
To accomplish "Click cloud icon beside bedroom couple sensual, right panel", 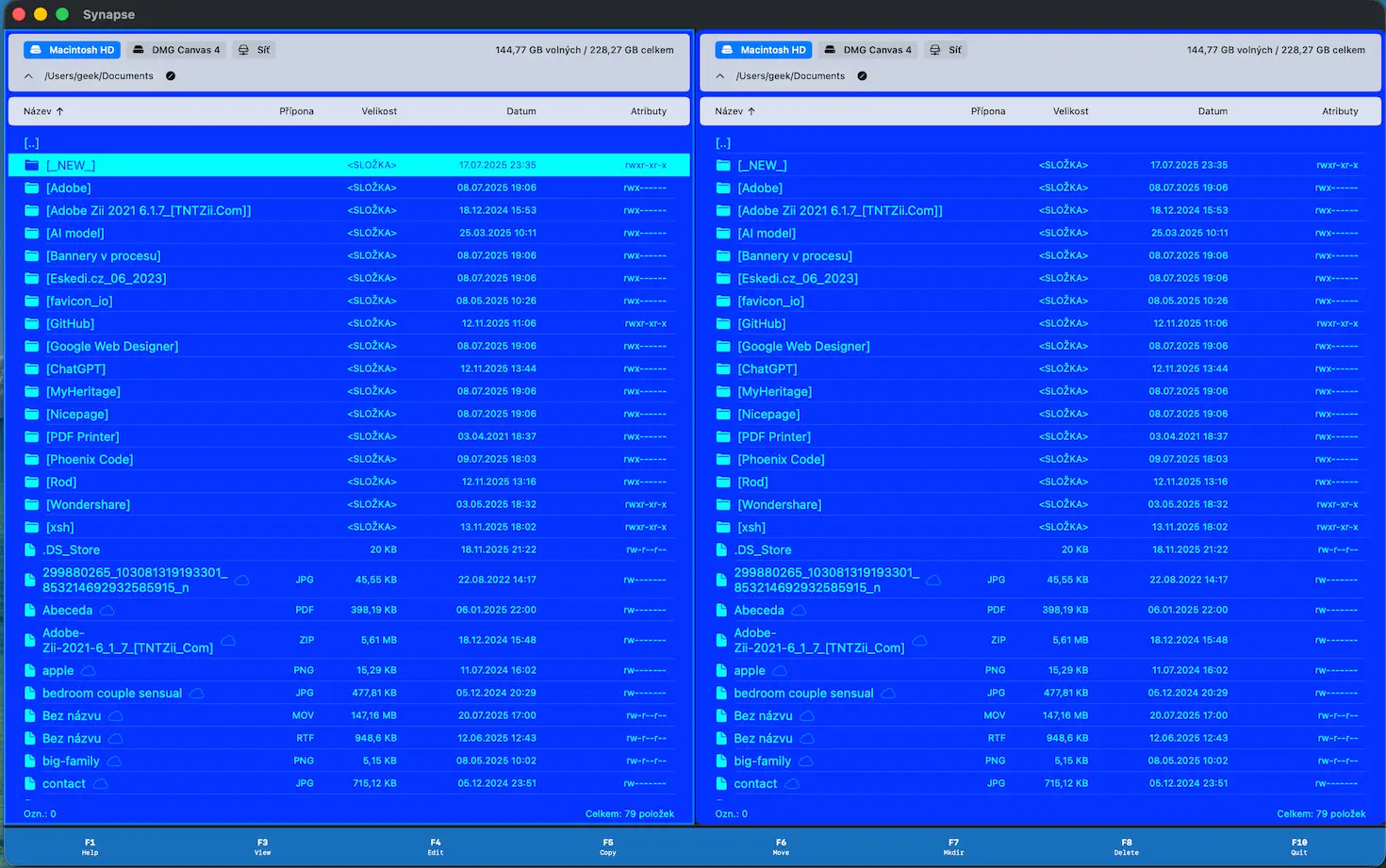I will click(x=888, y=694).
